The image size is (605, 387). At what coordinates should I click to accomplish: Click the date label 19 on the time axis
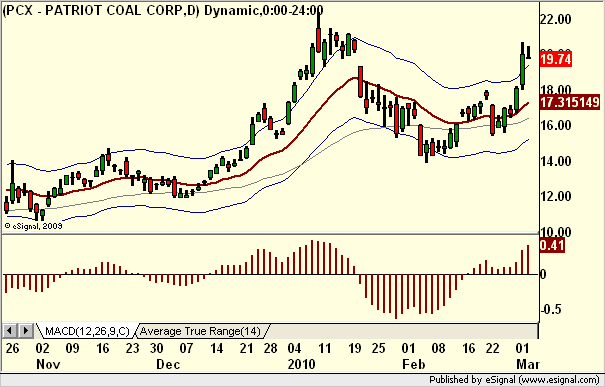pos(355,348)
